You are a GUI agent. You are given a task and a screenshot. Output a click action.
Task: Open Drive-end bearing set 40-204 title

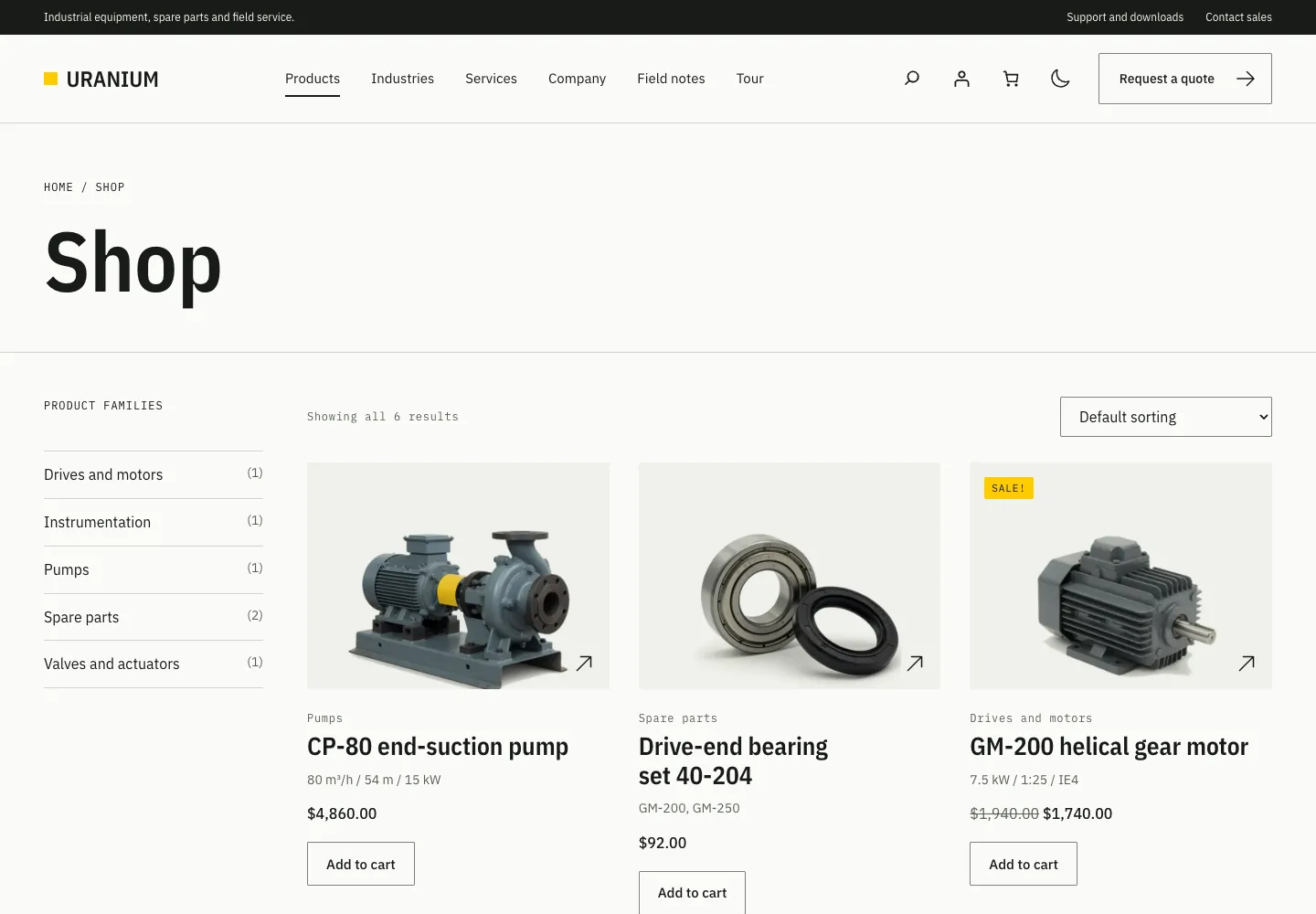coord(733,761)
